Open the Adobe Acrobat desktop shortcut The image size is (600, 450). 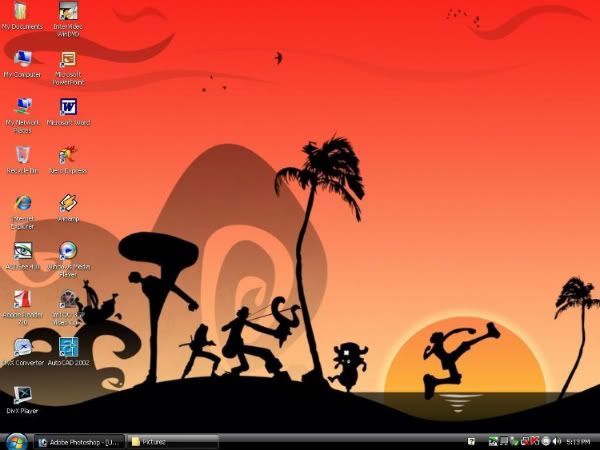(x=23, y=308)
